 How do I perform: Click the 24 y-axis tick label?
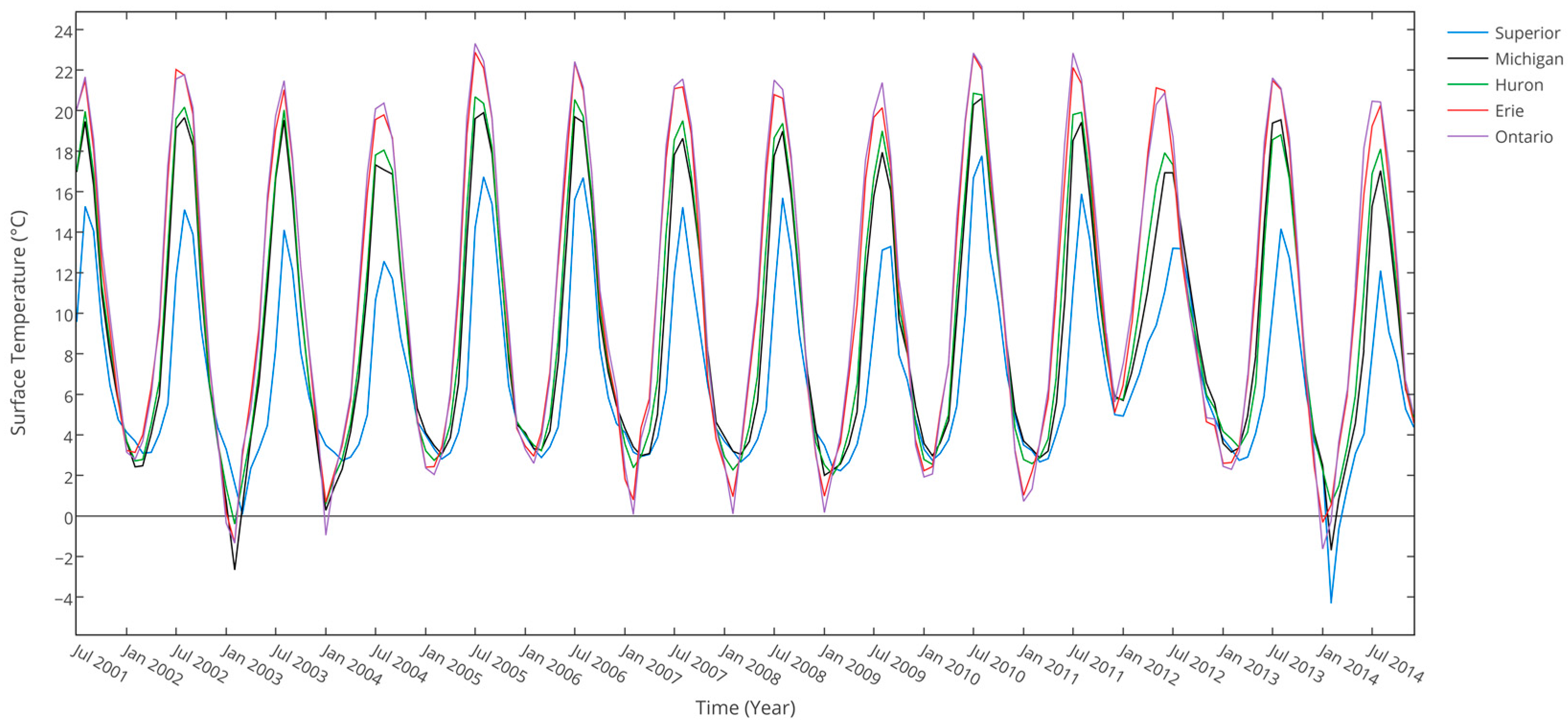coord(63,31)
